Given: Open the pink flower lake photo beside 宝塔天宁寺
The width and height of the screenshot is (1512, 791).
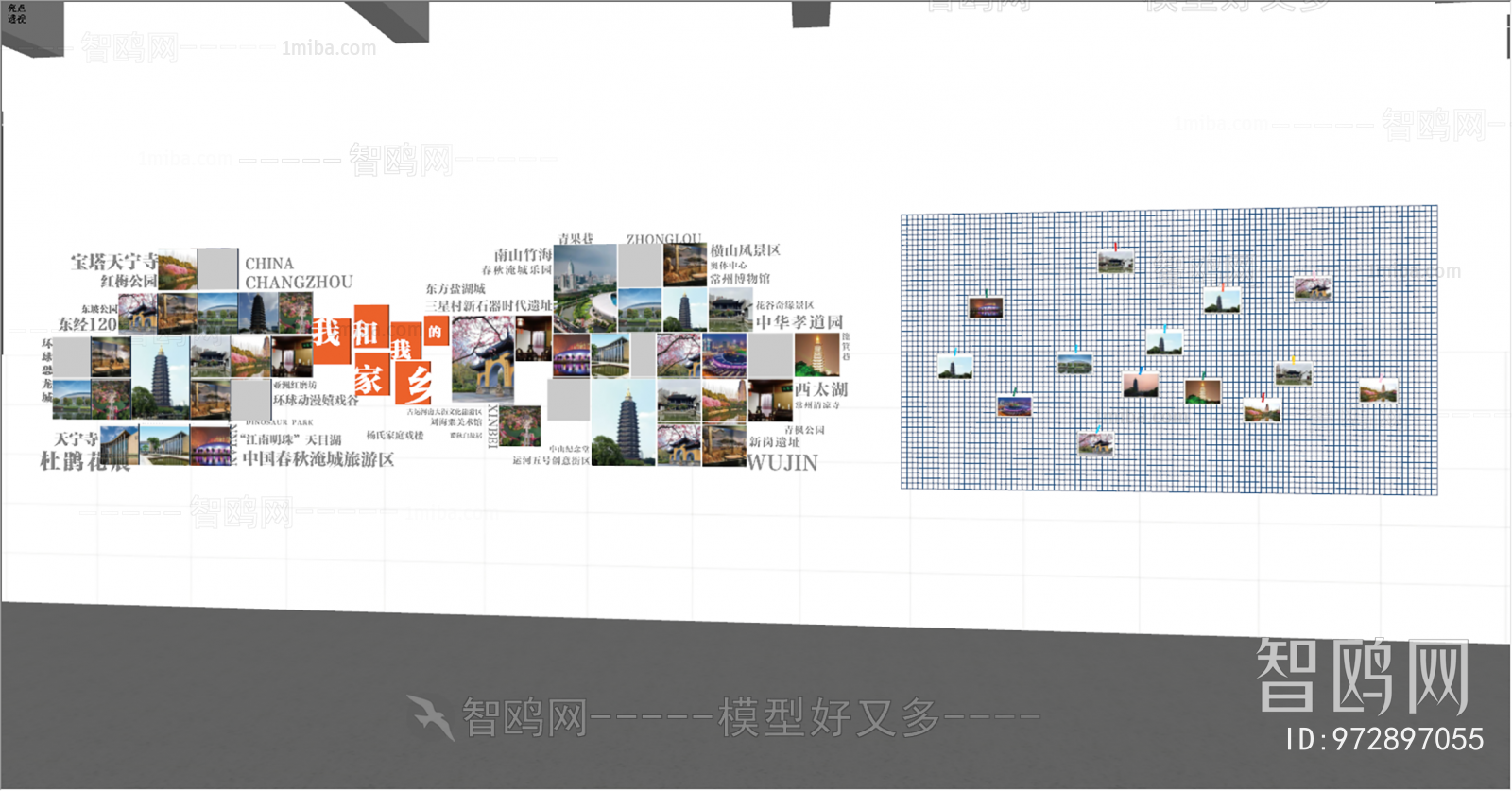Looking at the screenshot, I should (x=178, y=269).
